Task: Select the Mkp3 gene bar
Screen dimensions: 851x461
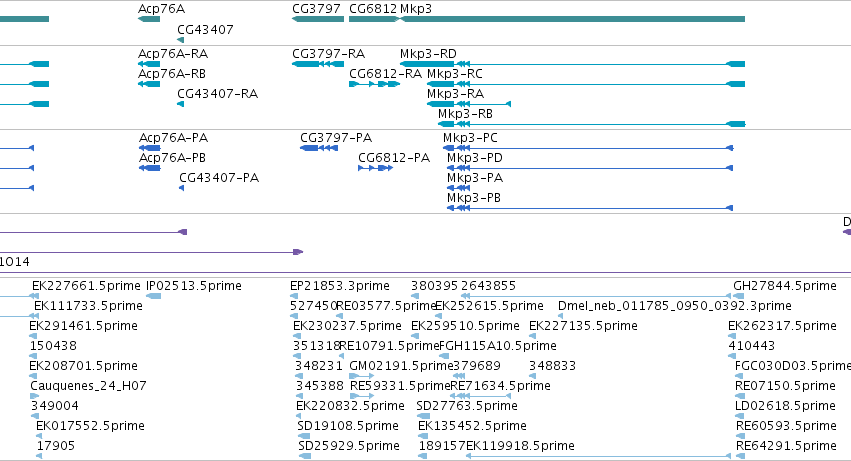Action: pos(572,19)
